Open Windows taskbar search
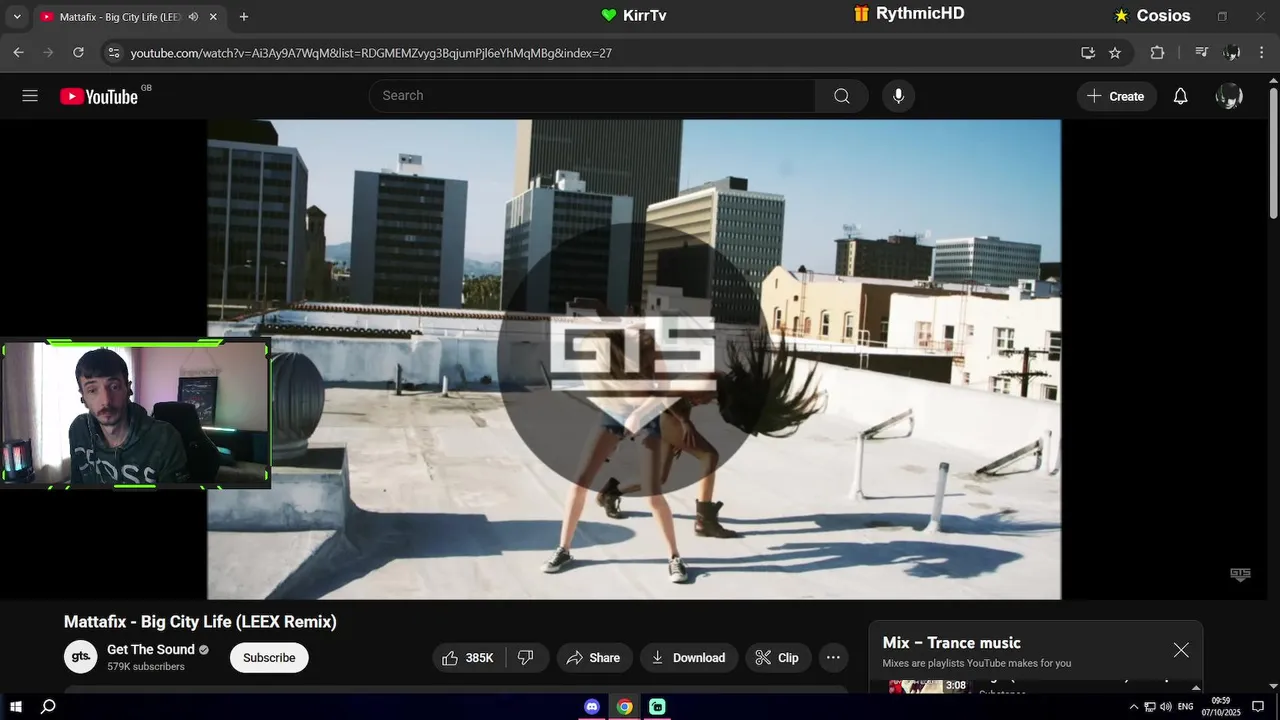This screenshot has width=1280, height=720. [48, 707]
